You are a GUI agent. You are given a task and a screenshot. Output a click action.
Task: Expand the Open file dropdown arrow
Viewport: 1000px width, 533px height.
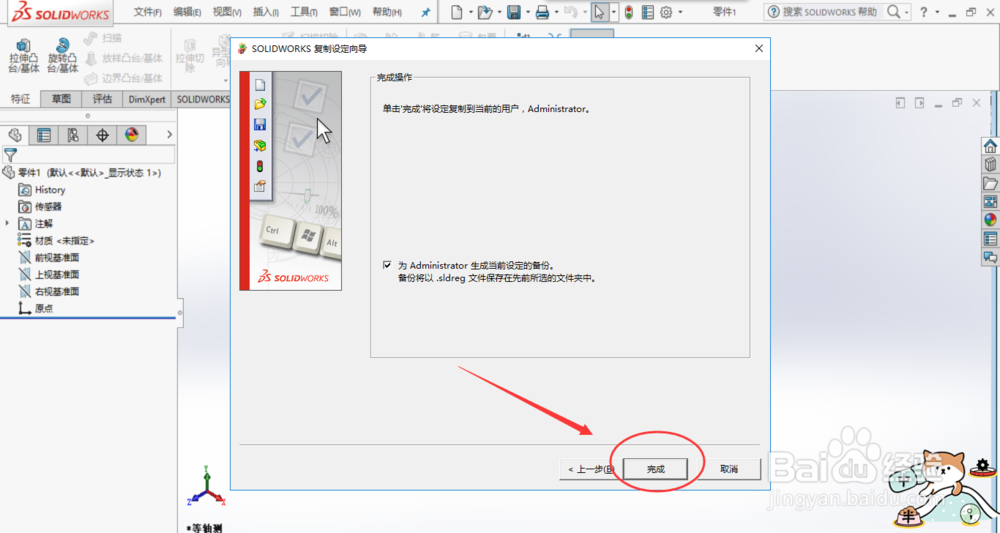(x=500, y=12)
